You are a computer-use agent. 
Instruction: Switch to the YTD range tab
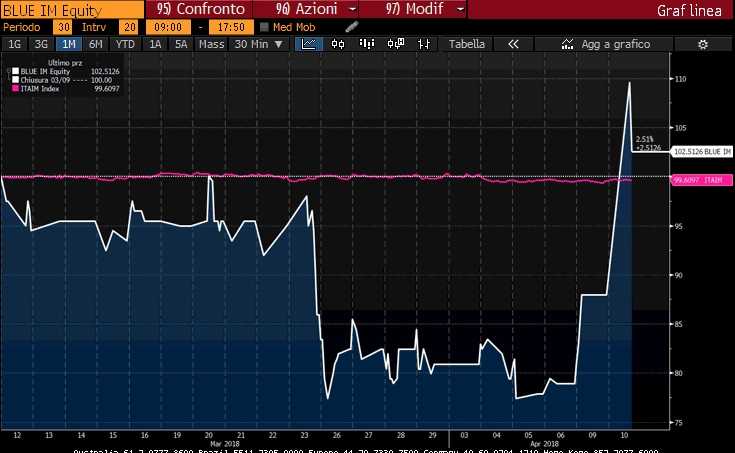click(x=125, y=44)
